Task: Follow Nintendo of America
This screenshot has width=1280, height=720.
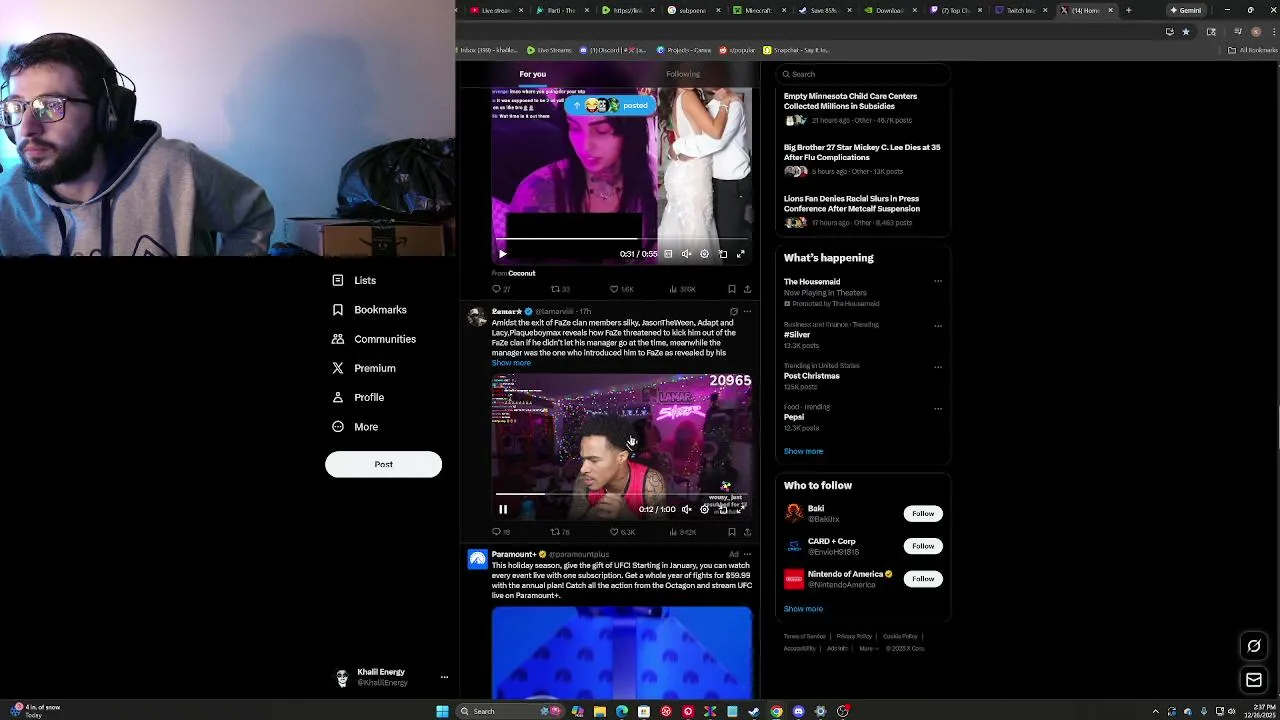Action: click(923, 579)
